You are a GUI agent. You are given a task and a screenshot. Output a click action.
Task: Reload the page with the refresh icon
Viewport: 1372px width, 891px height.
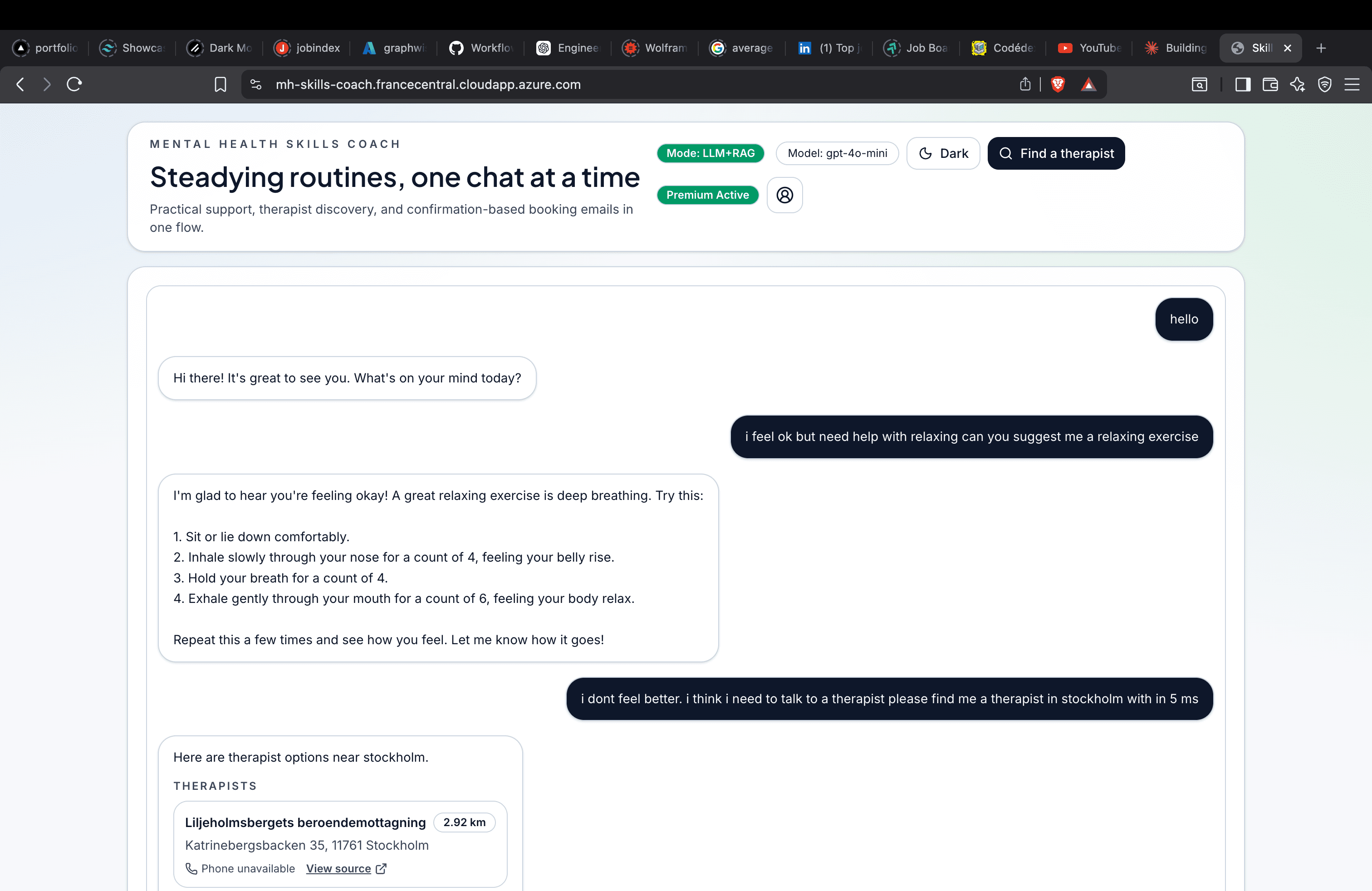point(74,84)
